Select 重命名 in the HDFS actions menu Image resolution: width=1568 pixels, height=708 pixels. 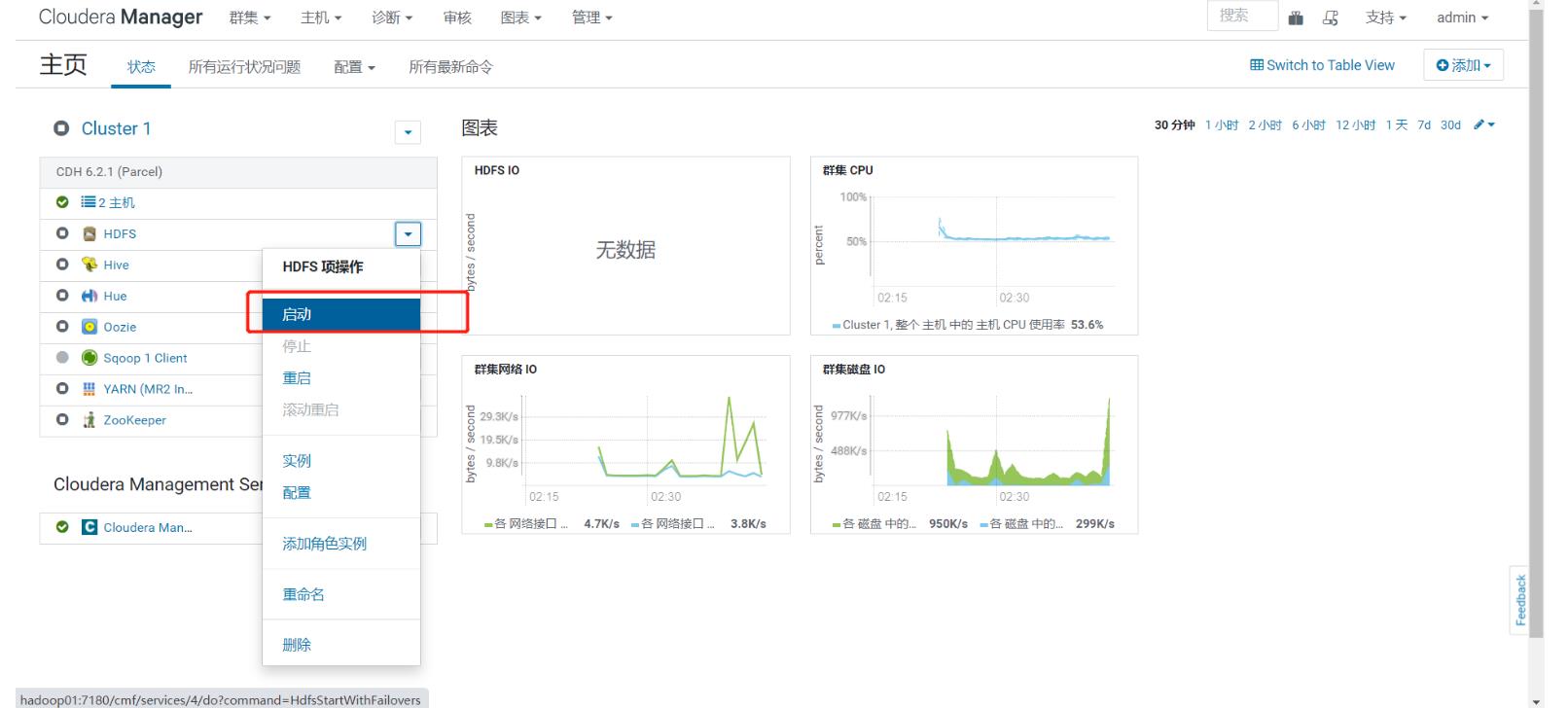tap(341, 594)
